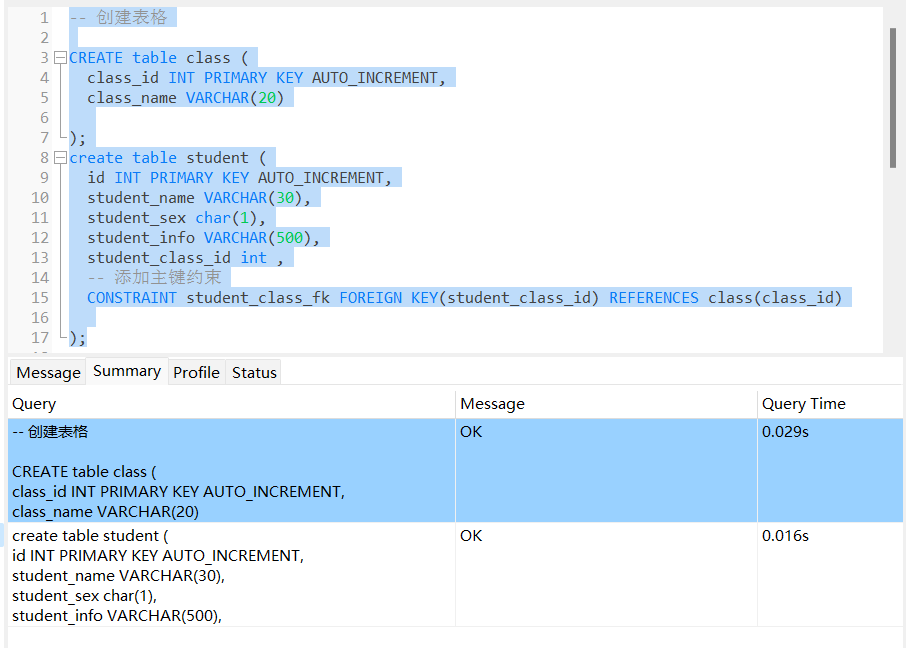
Task: Click line number 4 in the gutter
Action: (x=45, y=78)
